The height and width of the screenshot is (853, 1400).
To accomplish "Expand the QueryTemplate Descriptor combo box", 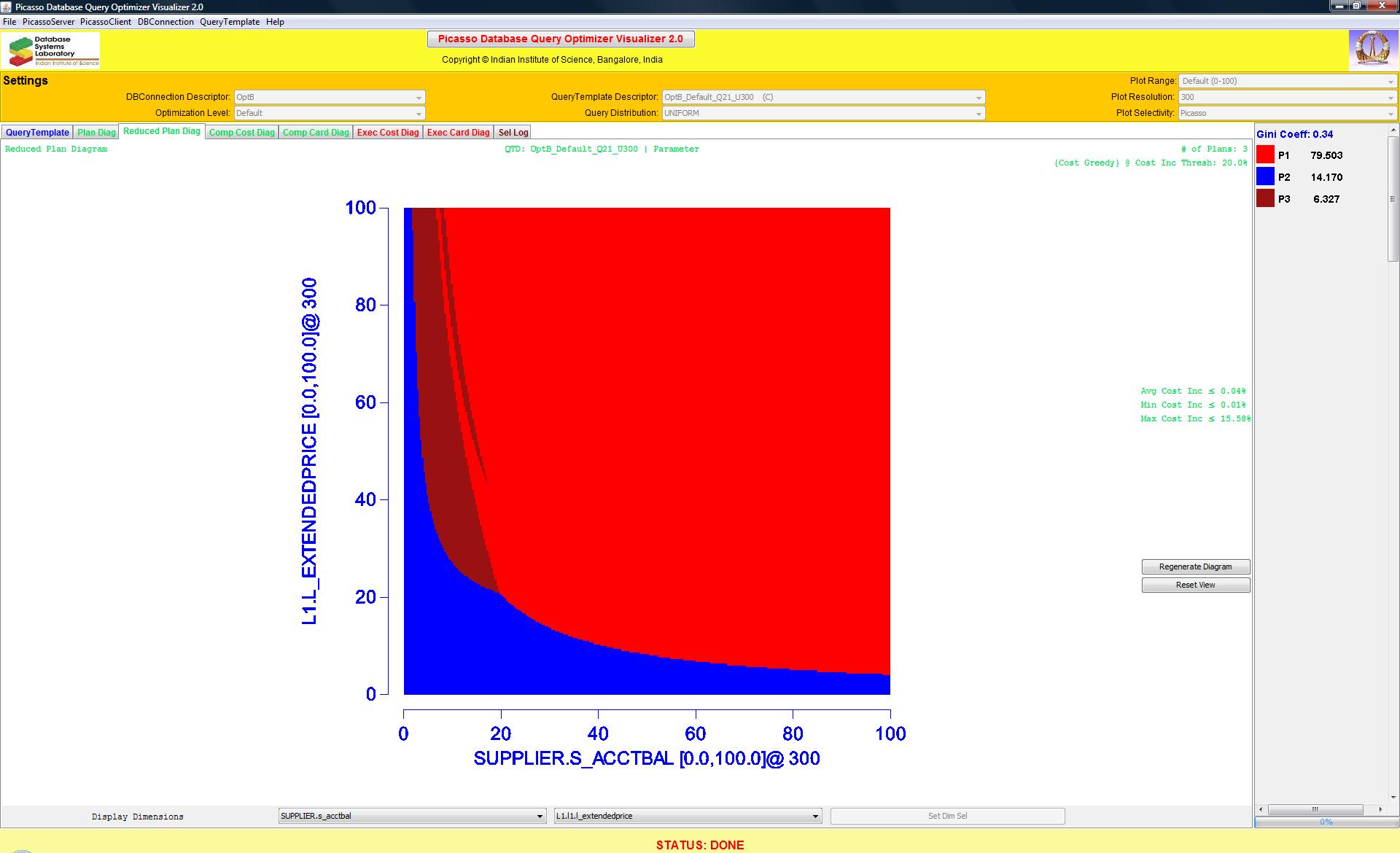I will (x=822, y=97).
